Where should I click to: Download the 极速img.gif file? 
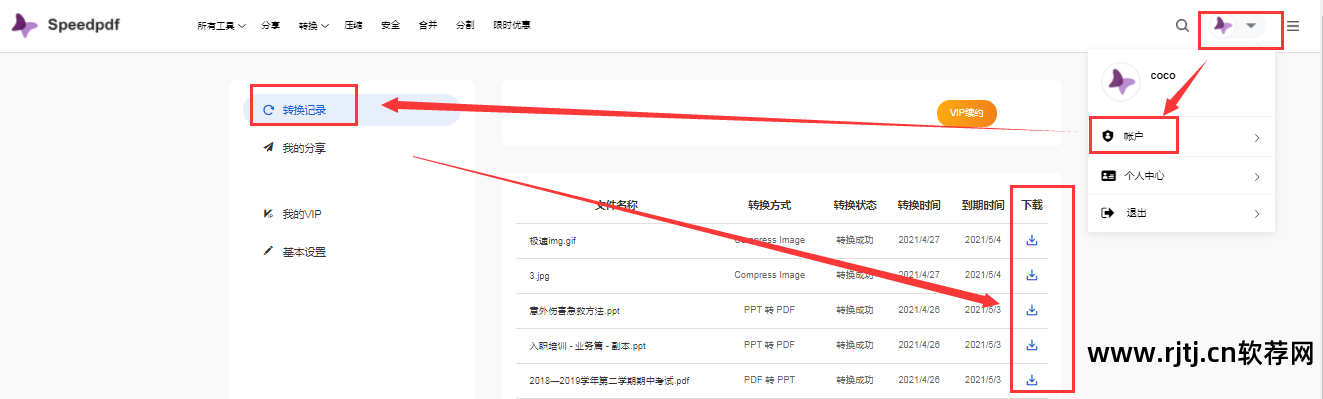[1032, 240]
